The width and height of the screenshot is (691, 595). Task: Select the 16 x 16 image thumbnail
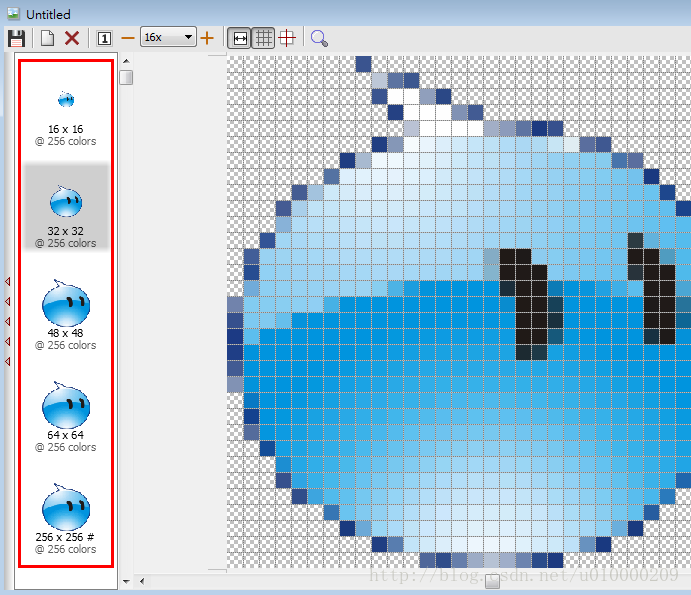tap(66, 116)
